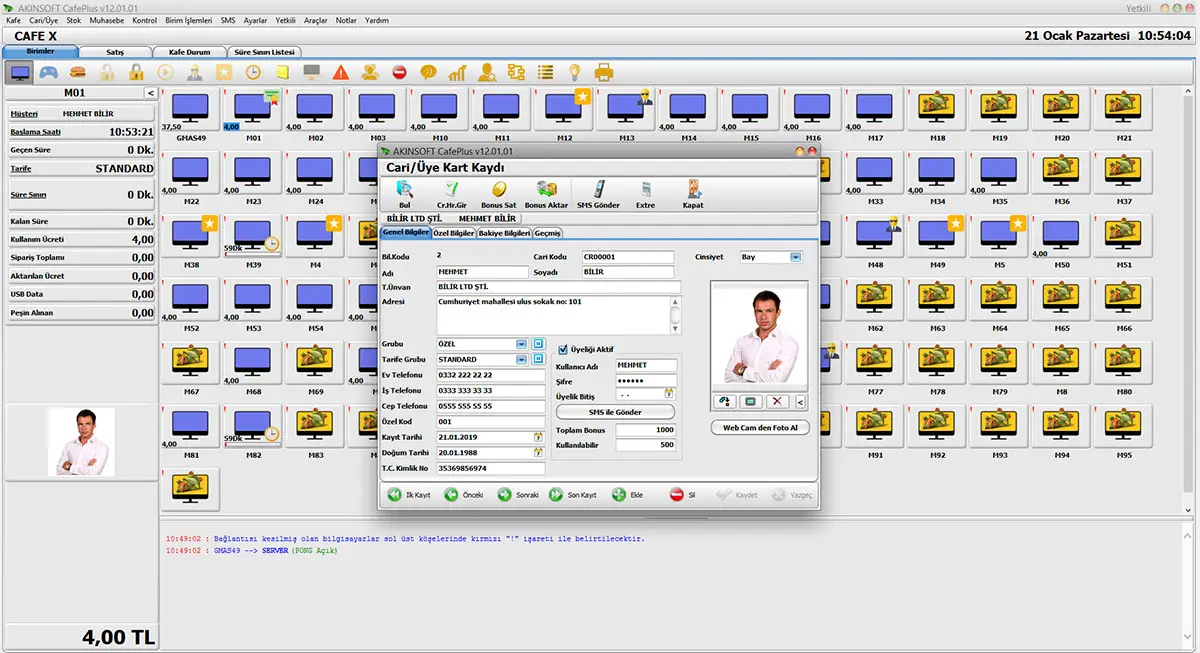Viewport: 1200px width, 653px height.
Task: Click the load photo icon under portrait
Action: (x=726, y=401)
